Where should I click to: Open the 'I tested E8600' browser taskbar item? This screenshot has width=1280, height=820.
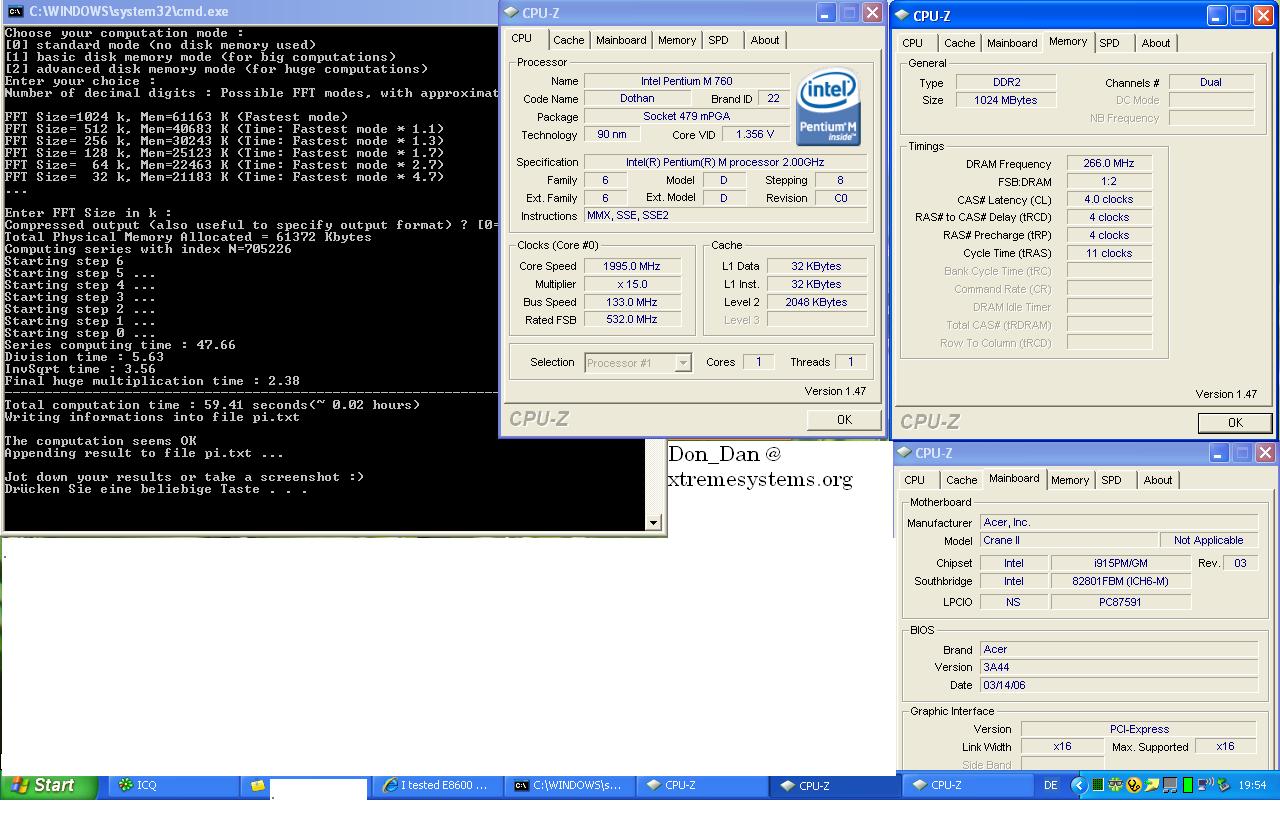point(439,786)
